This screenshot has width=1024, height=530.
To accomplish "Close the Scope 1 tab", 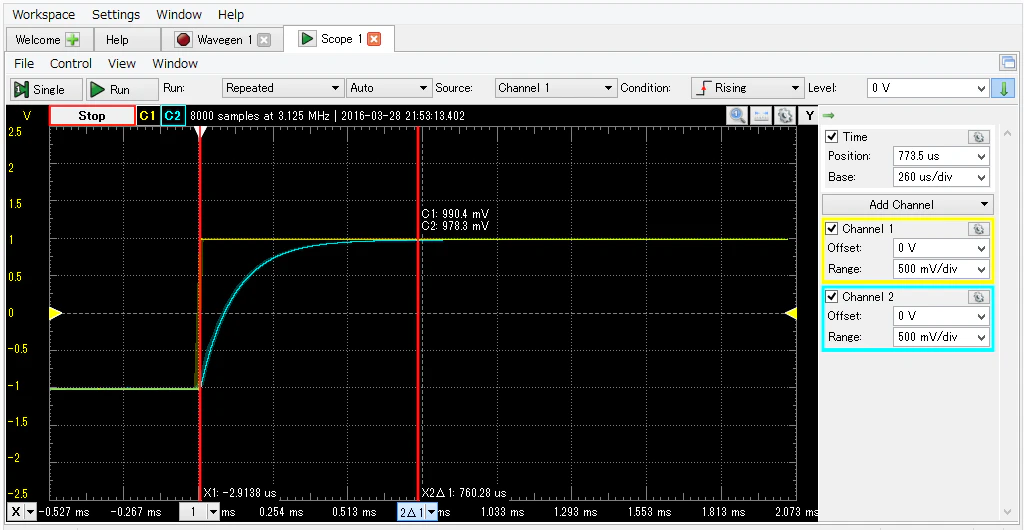I will (x=374, y=39).
